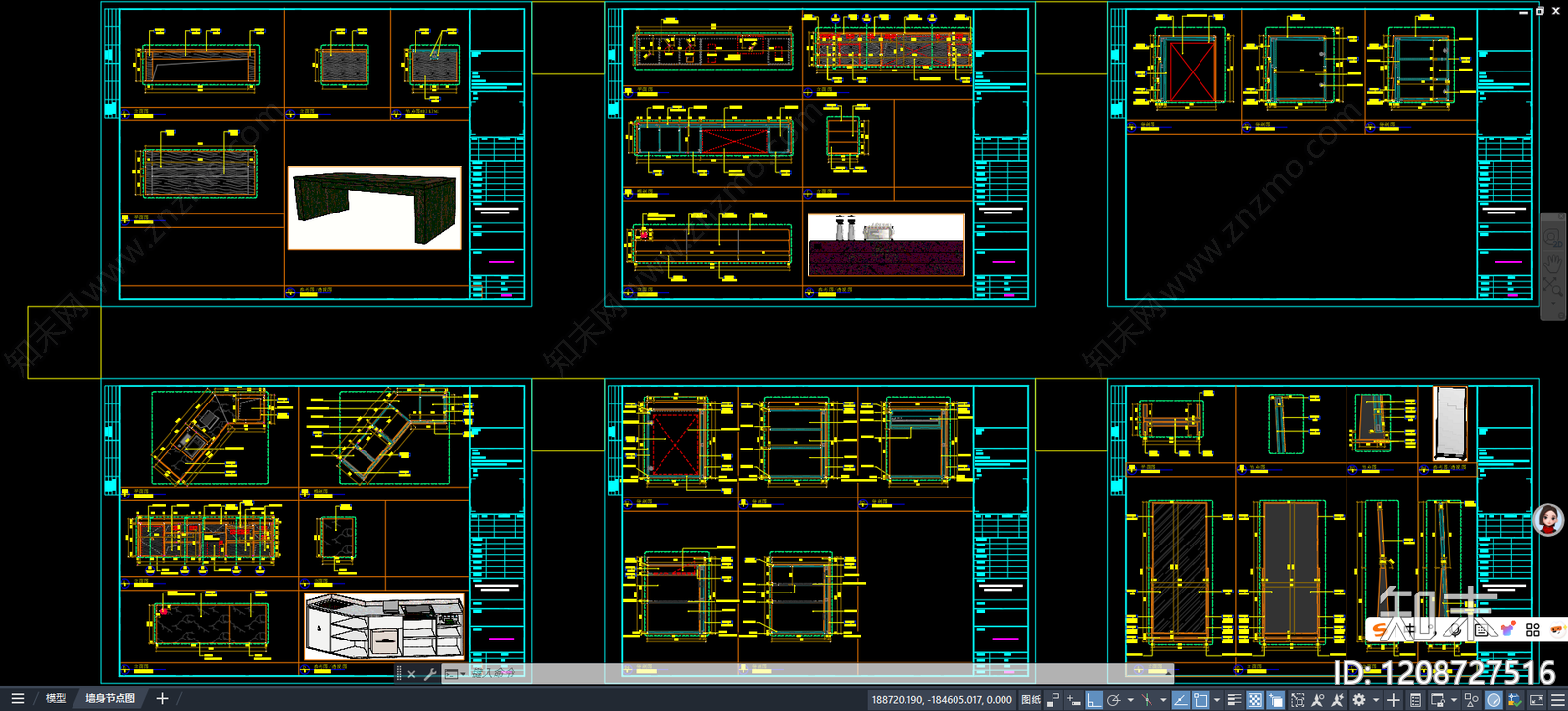This screenshot has width=1568, height=711.
Task: Expand lock UI options dropdown
Action: (1454, 700)
